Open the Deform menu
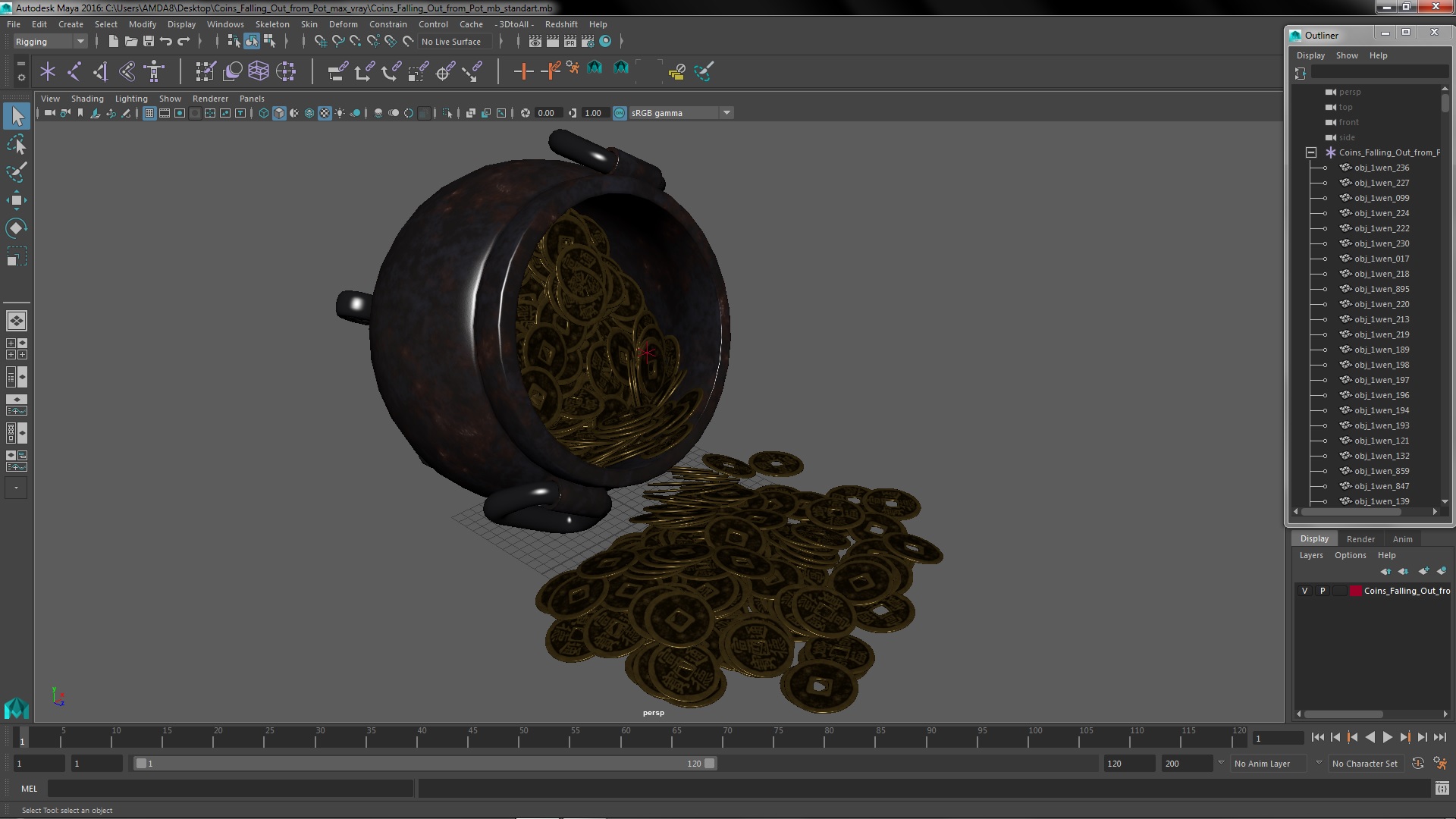This screenshot has height=819, width=1456. coord(343,24)
